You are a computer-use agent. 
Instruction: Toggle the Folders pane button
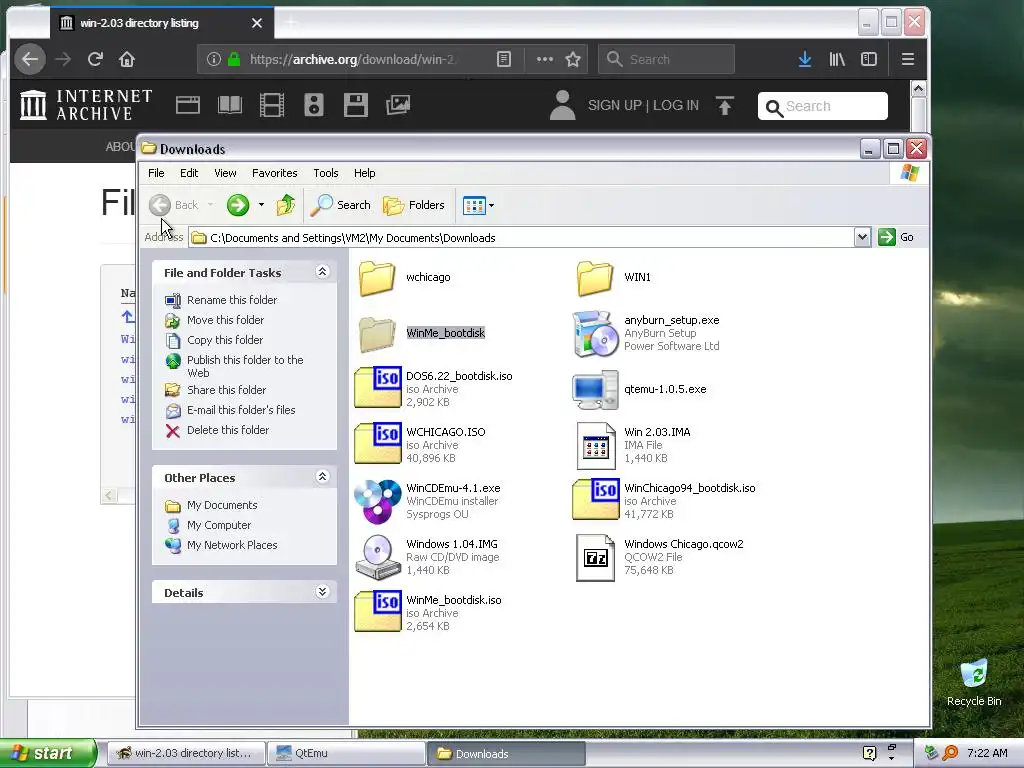click(413, 205)
